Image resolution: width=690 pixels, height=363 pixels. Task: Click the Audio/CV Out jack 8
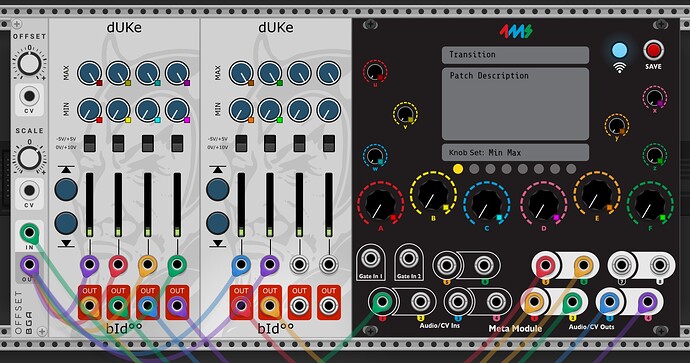(659, 265)
